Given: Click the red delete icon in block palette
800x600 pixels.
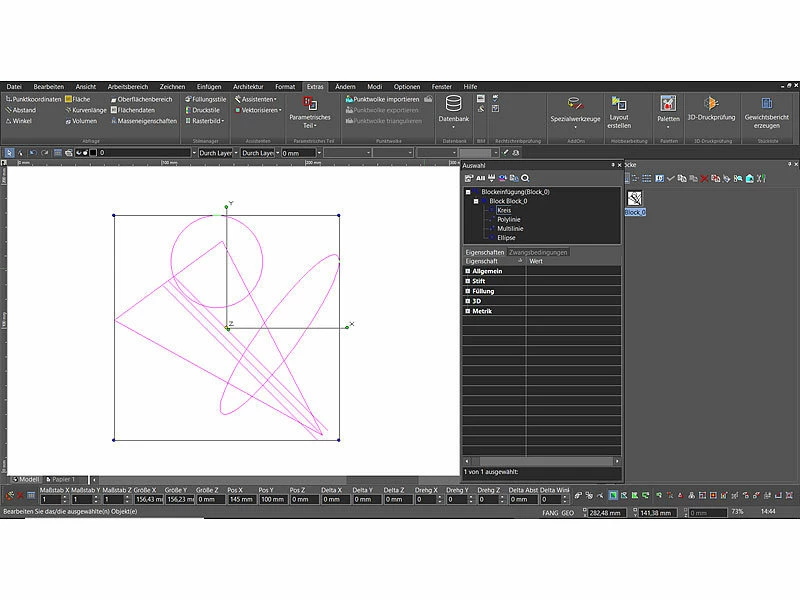Looking at the screenshot, I should pyautogui.click(x=703, y=178).
